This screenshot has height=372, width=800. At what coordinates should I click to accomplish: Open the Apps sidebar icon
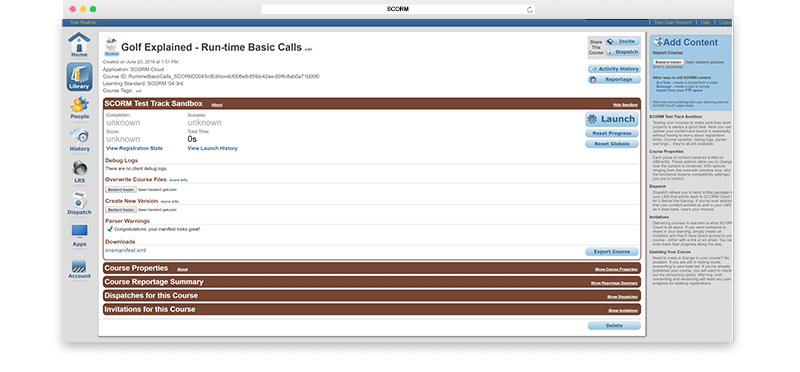[79, 235]
